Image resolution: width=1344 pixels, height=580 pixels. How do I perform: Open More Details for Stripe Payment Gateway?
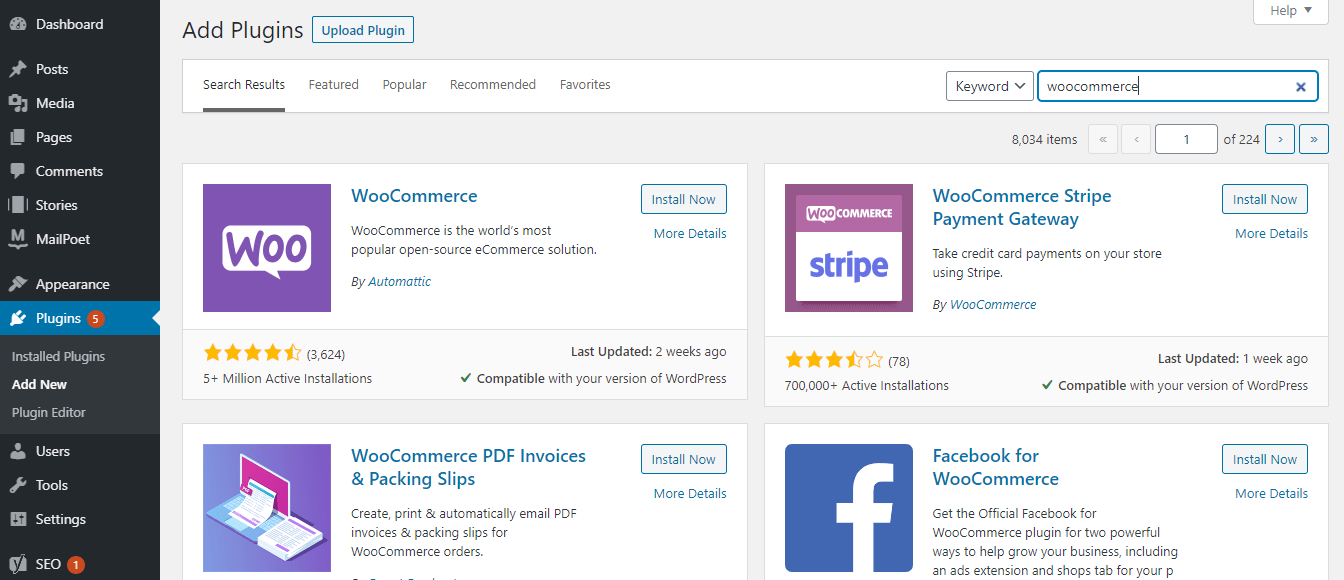[1271, 233]
